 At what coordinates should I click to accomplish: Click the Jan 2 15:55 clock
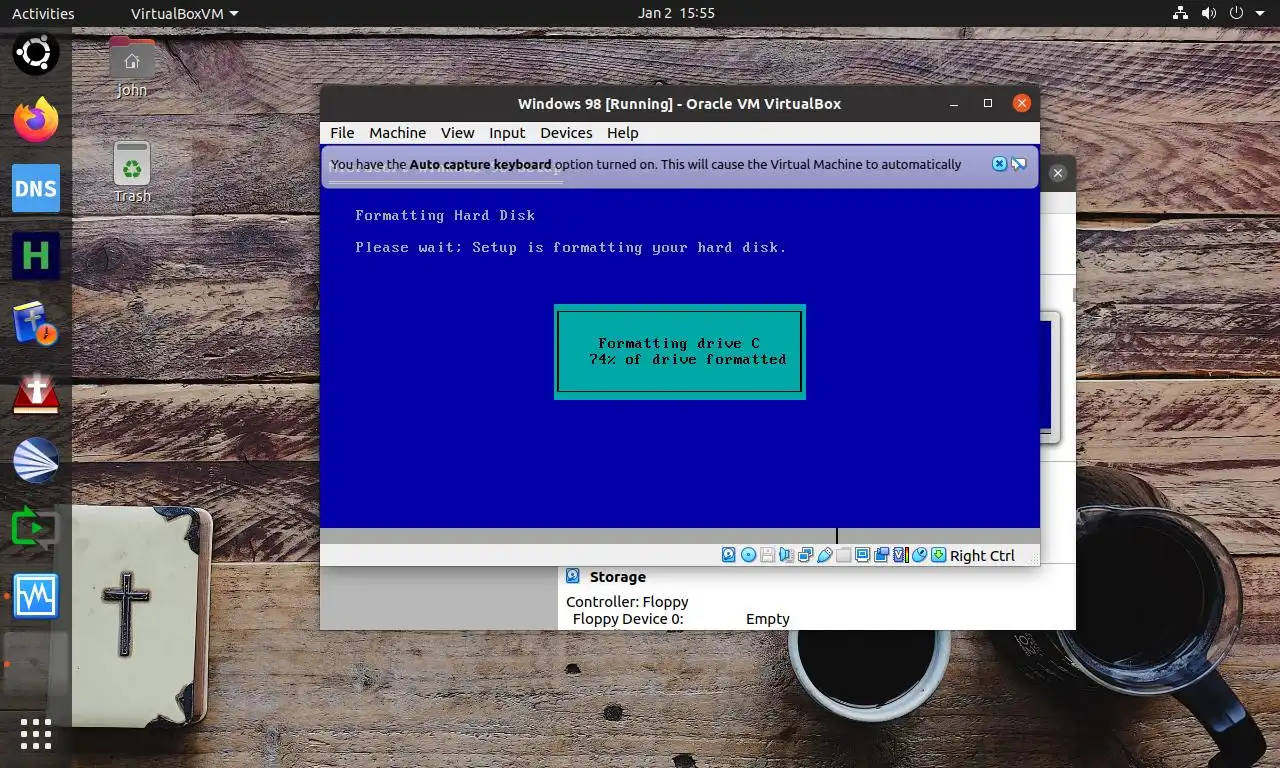[x=676, y=13]
